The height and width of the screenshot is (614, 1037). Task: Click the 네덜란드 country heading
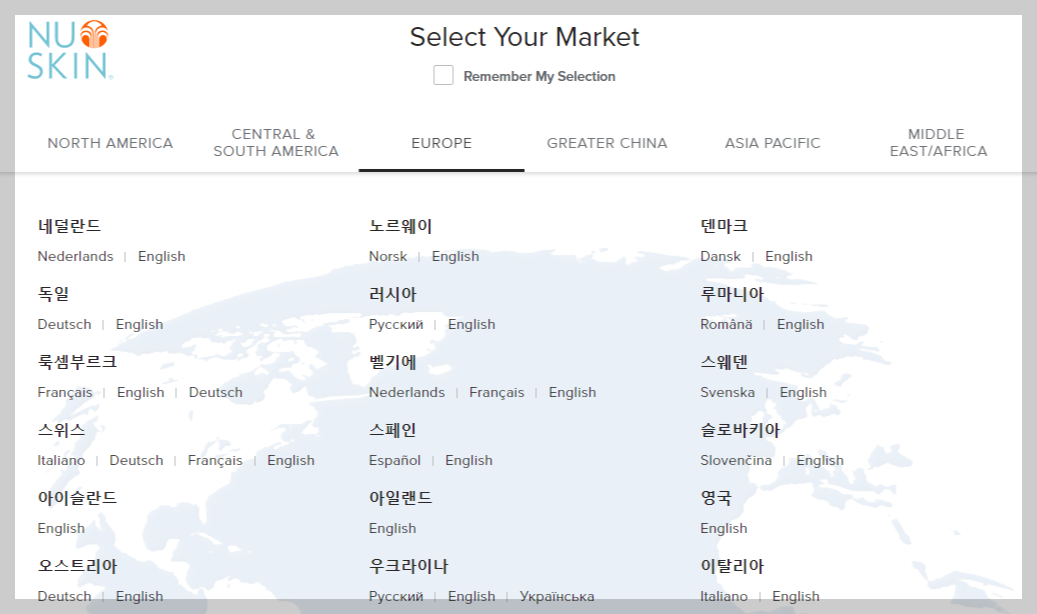69,226
